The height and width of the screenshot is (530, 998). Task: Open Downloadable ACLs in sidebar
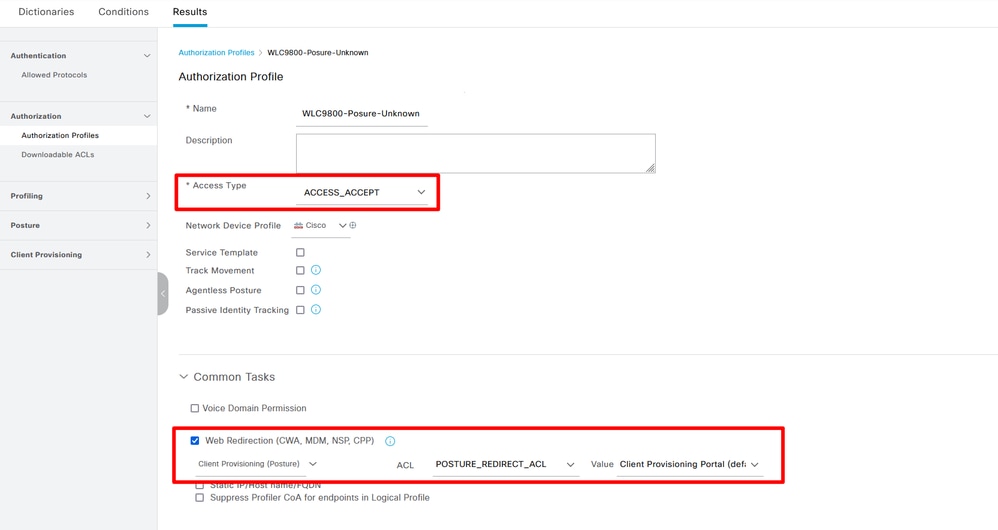[x=57, y=155]
